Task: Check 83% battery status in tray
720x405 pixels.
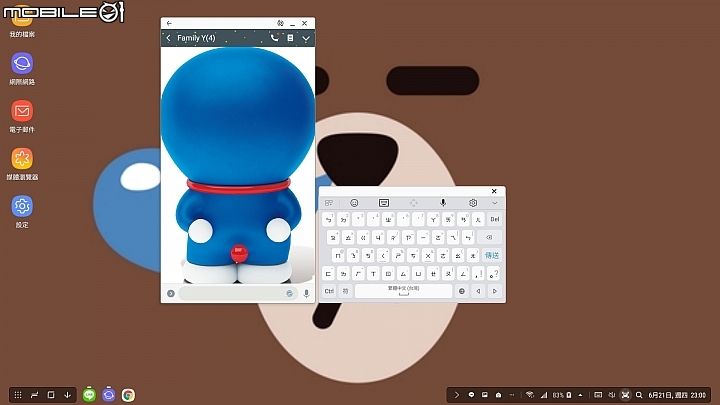Action: (x=562, y=395)
